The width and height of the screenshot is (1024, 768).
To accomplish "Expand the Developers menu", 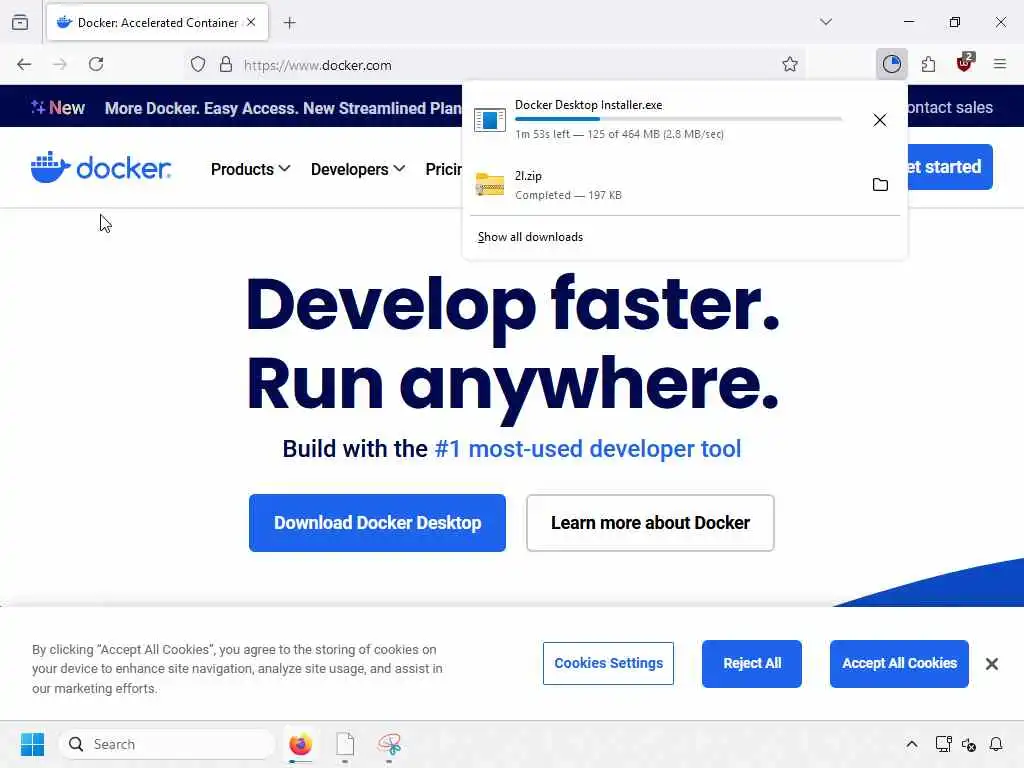I will click(x=358, y=169).
